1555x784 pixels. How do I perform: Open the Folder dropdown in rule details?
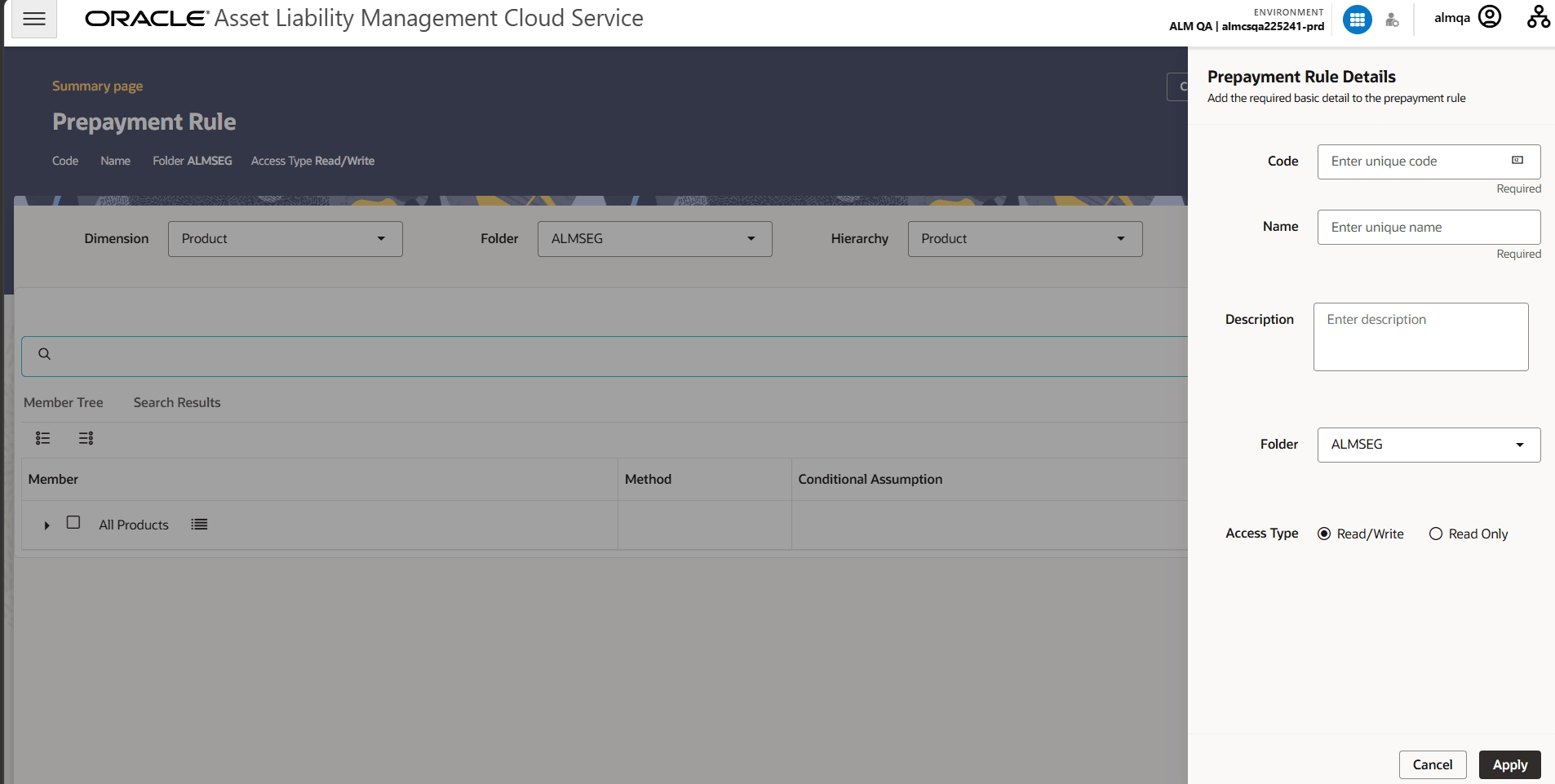pos(1429,445)
